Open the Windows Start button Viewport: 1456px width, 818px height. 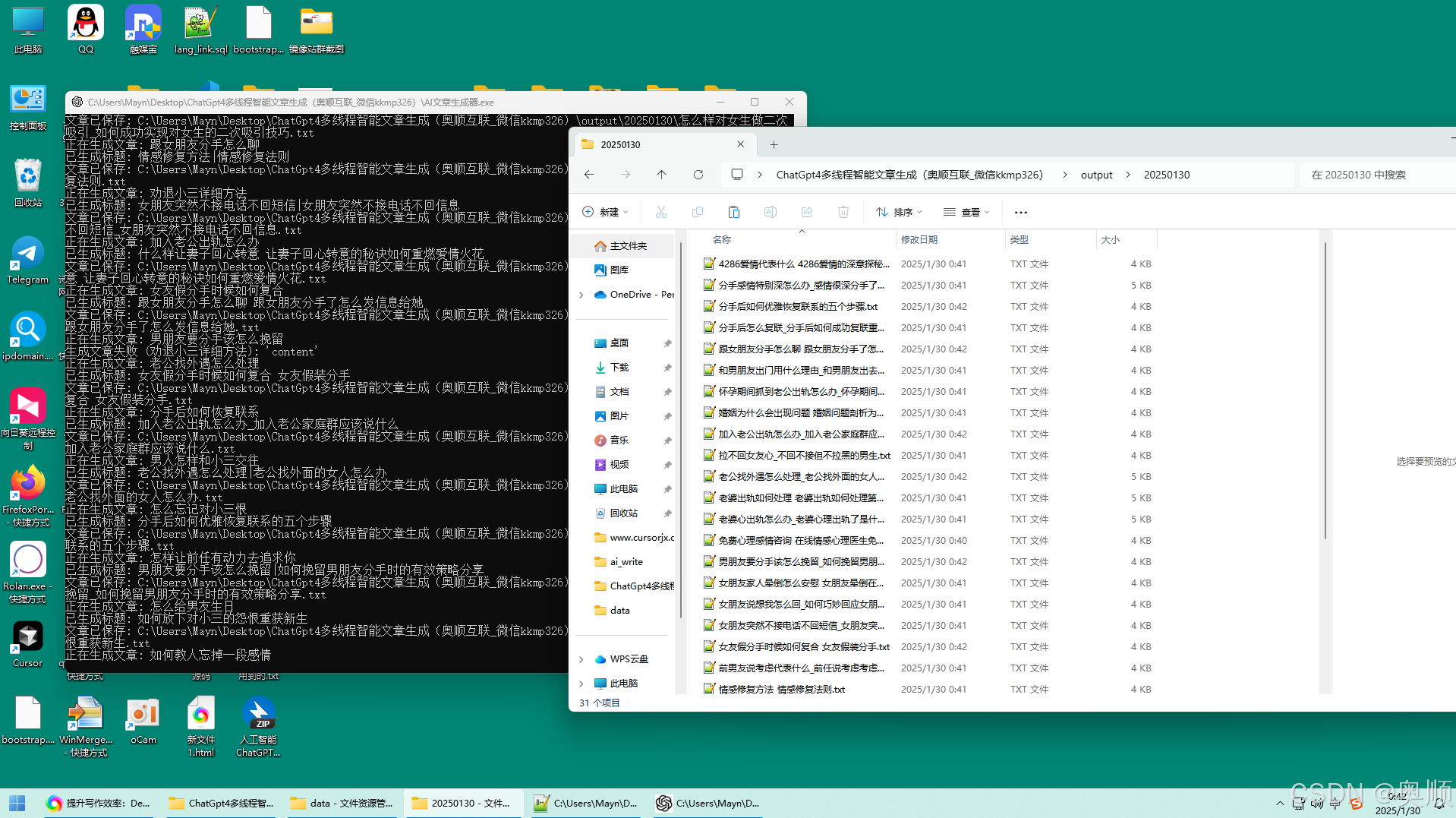point(17,803)
